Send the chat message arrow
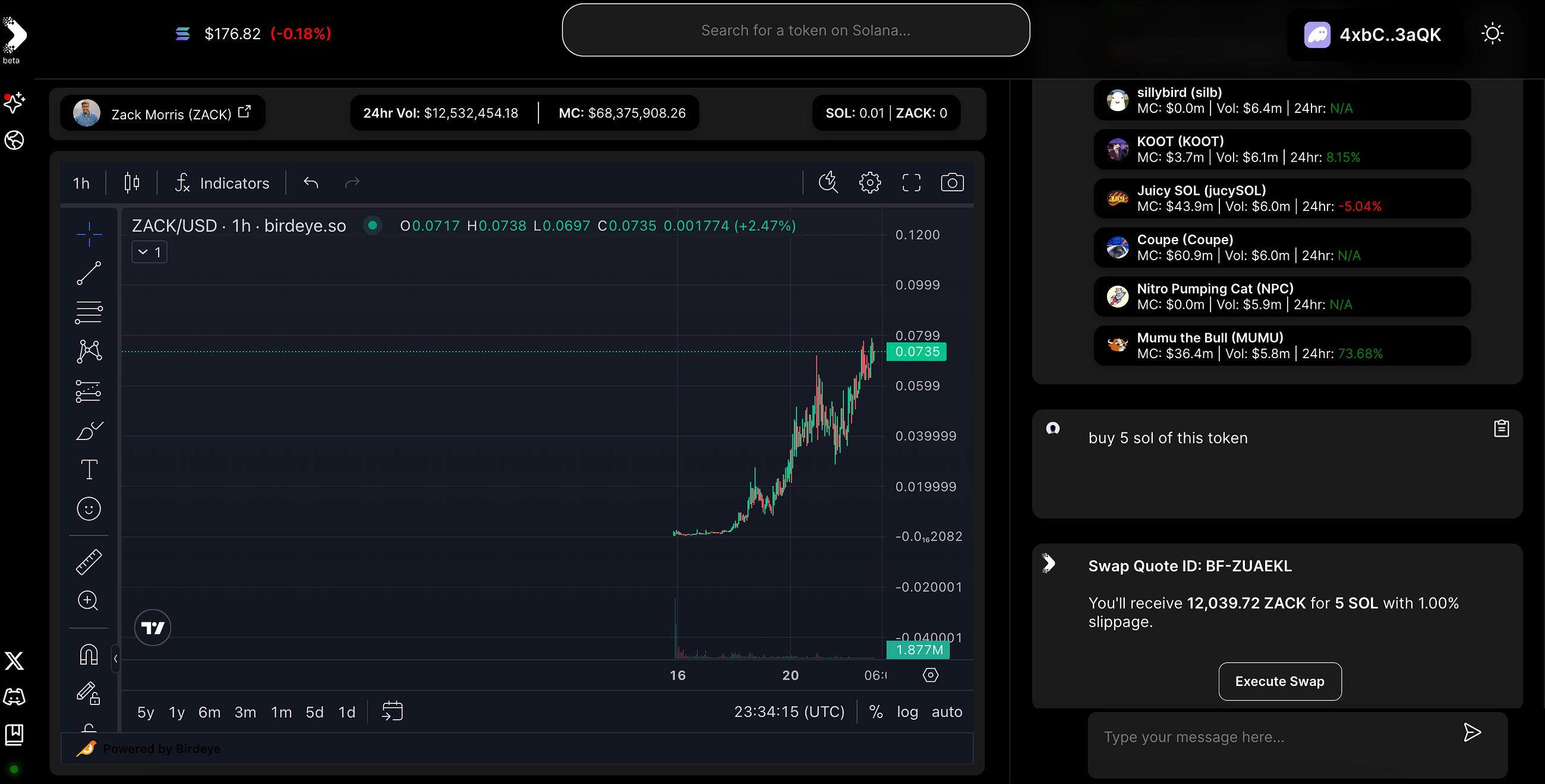This screenshot has height=784, width=1545. click(1473, 732)
